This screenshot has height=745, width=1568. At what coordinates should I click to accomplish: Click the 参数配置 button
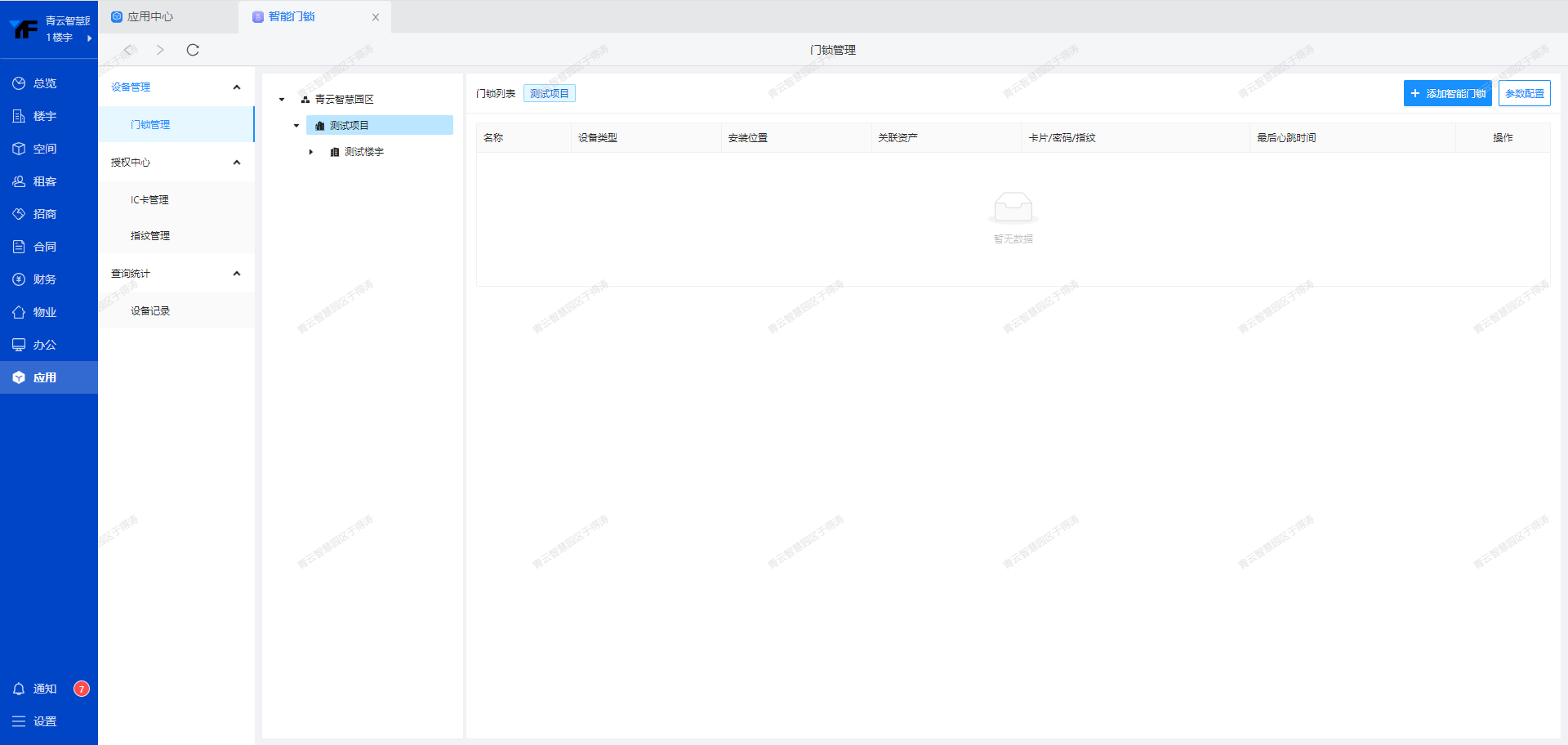(x=1524, y=94)
